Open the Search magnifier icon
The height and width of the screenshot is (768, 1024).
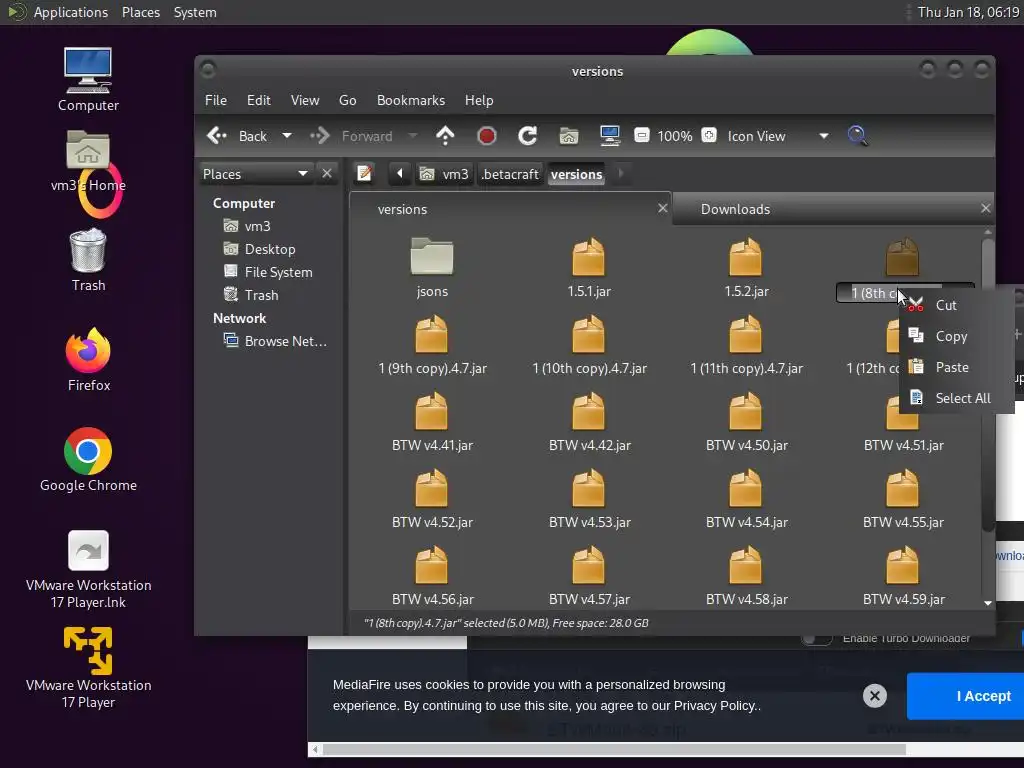pos(857,136)
